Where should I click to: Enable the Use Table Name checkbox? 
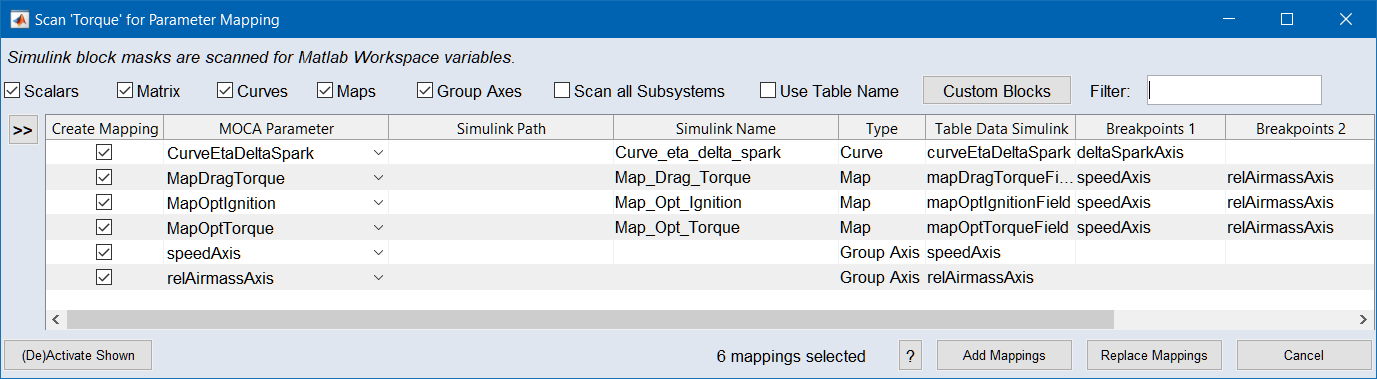coord(768,90)
